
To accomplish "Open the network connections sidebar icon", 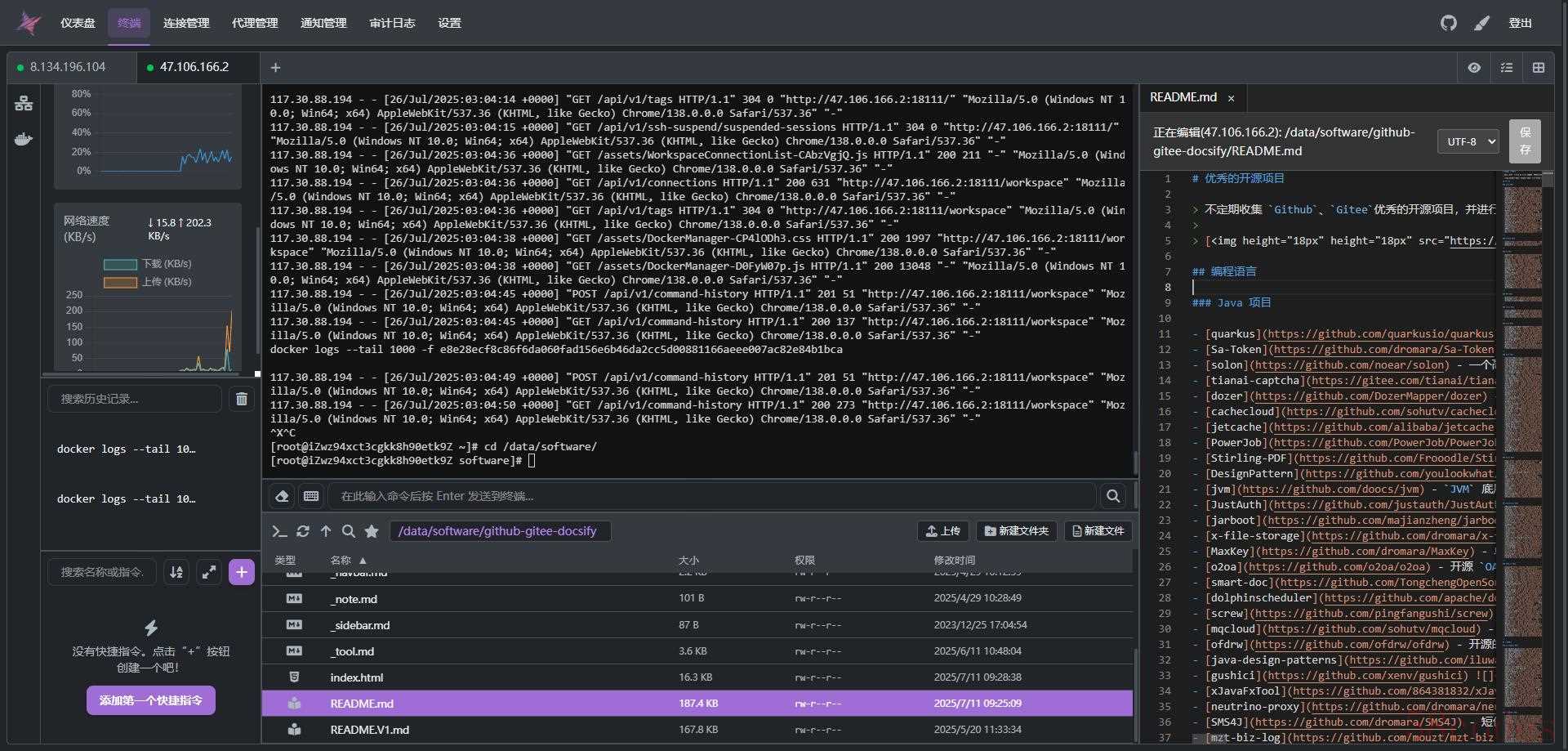I will point(24,103).
